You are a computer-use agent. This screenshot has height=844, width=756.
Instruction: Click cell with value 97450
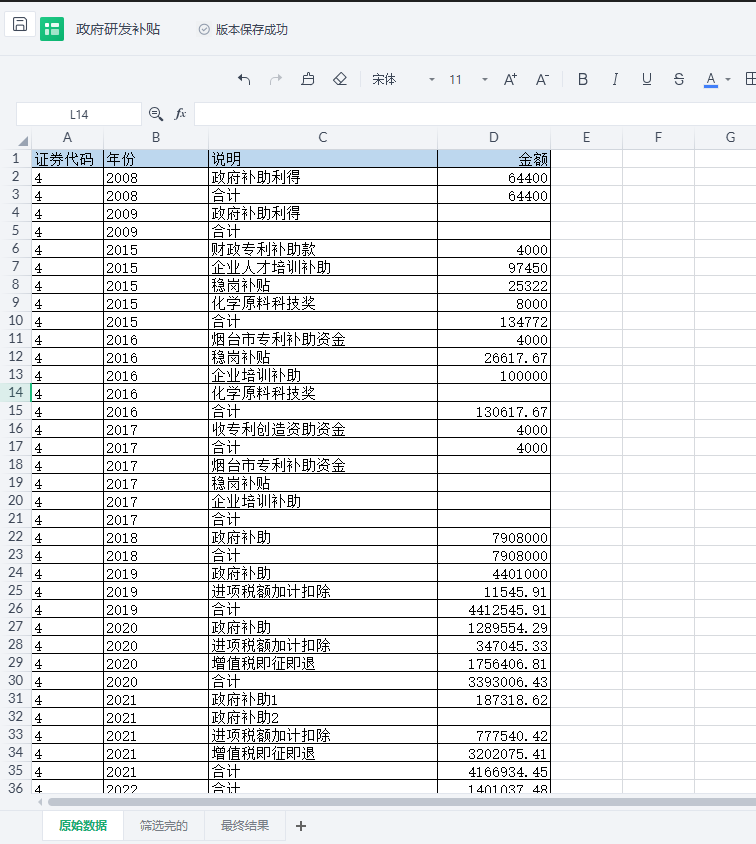pos(494,268)
